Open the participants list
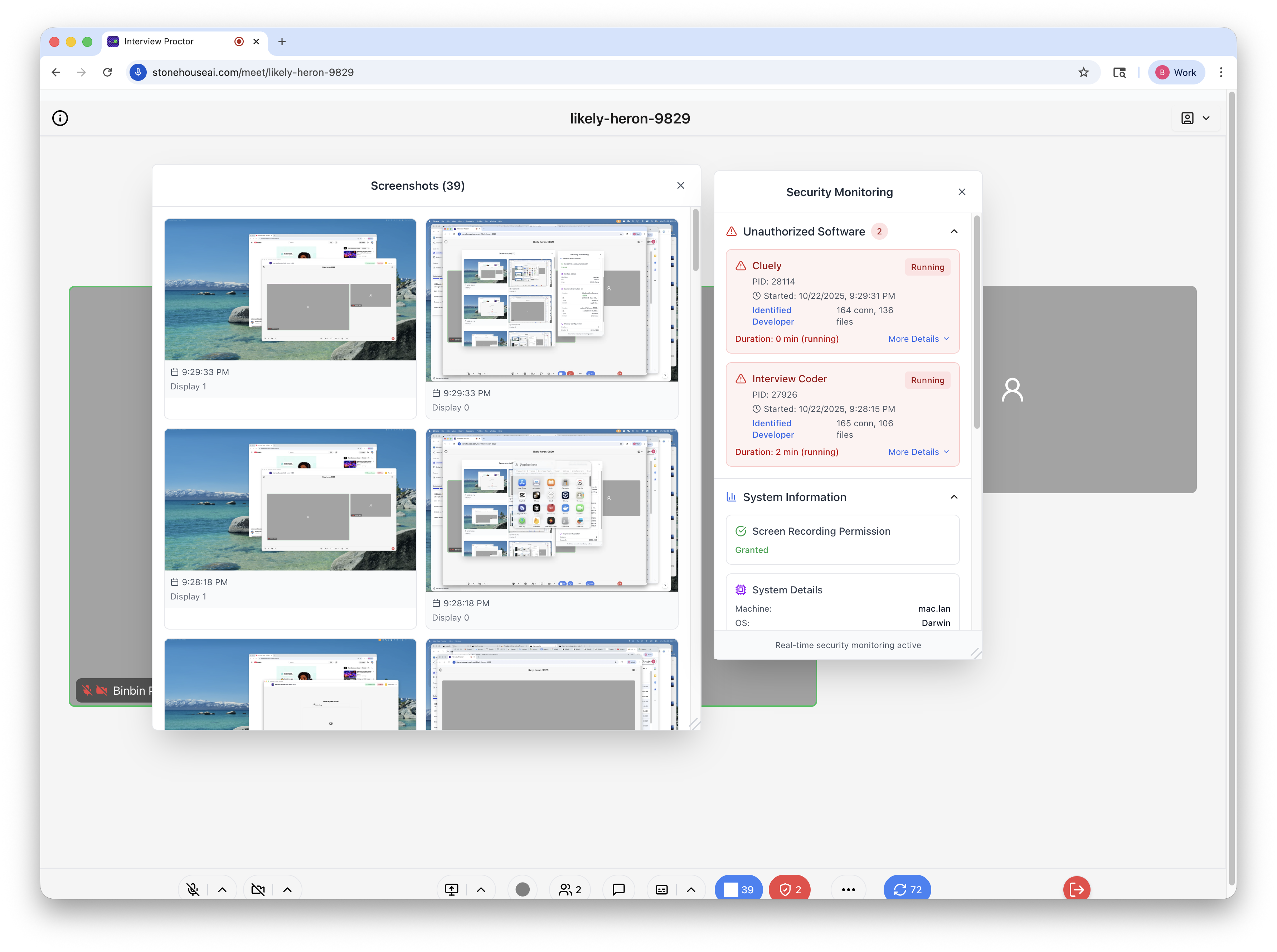The image size is (1277, 952). point(570,889)
